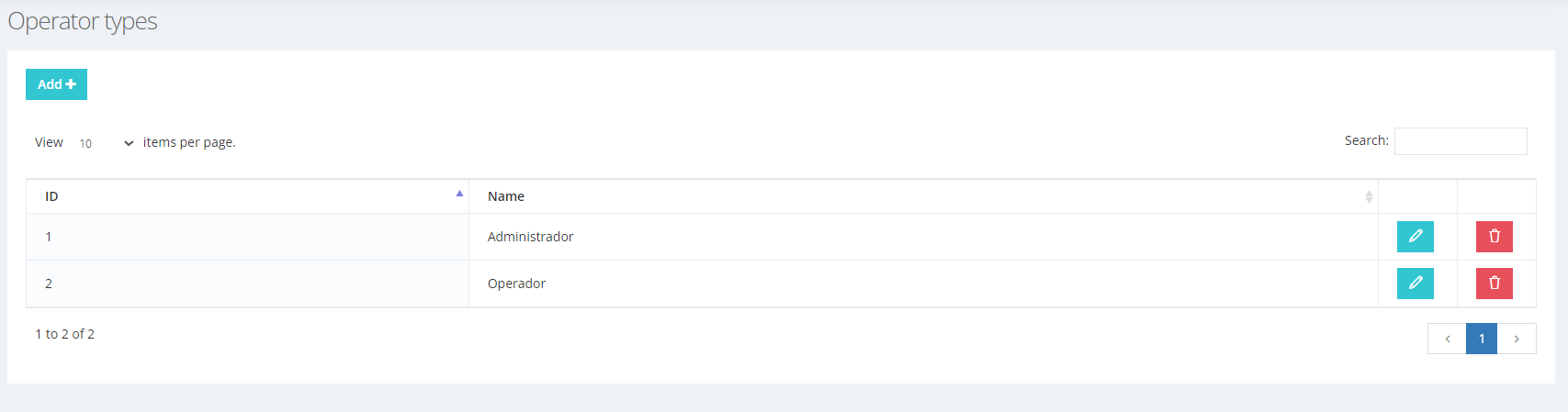
Task: Click the Add button
Action: 56,84
